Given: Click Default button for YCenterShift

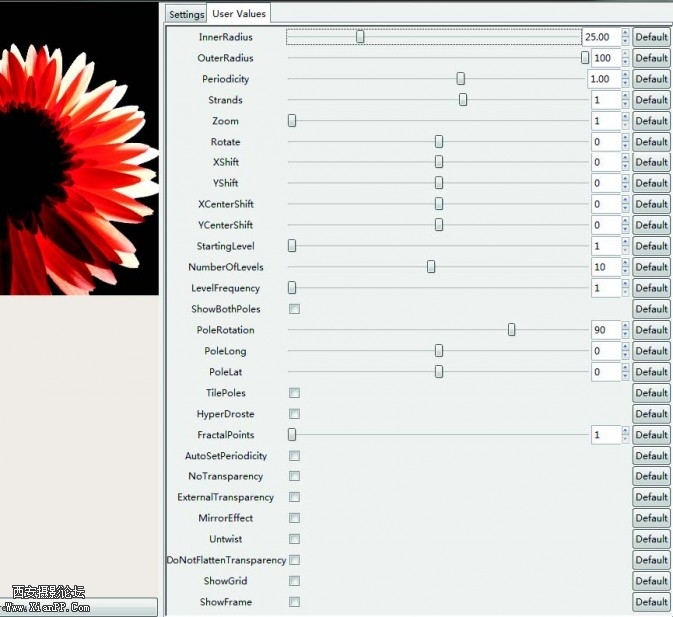Looking at the screenshot, I should click(x=651, y=225).
